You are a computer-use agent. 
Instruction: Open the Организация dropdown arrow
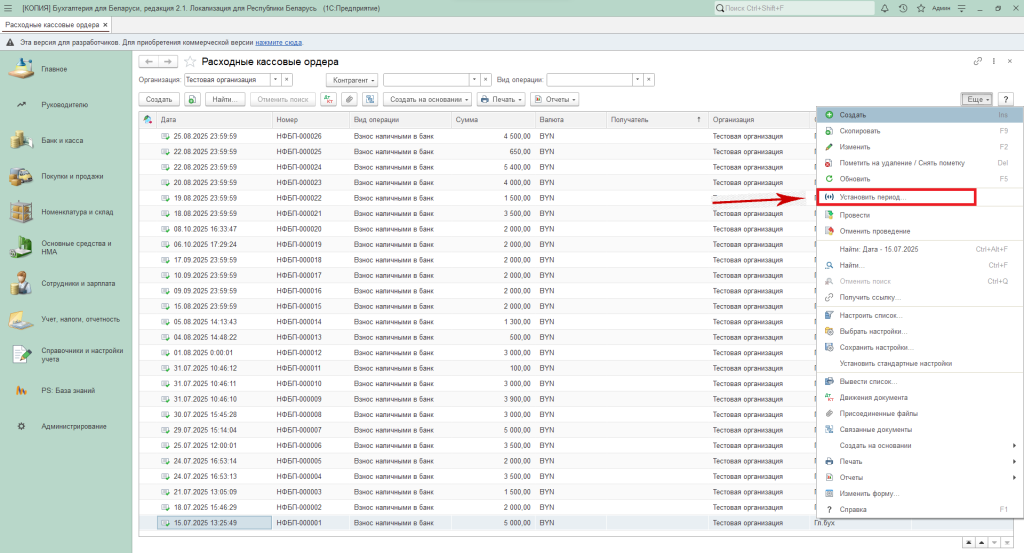point(275,79)
